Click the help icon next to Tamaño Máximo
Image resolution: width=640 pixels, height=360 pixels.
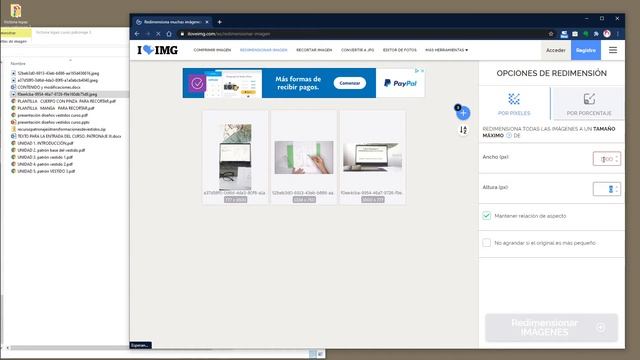(509, 136)
